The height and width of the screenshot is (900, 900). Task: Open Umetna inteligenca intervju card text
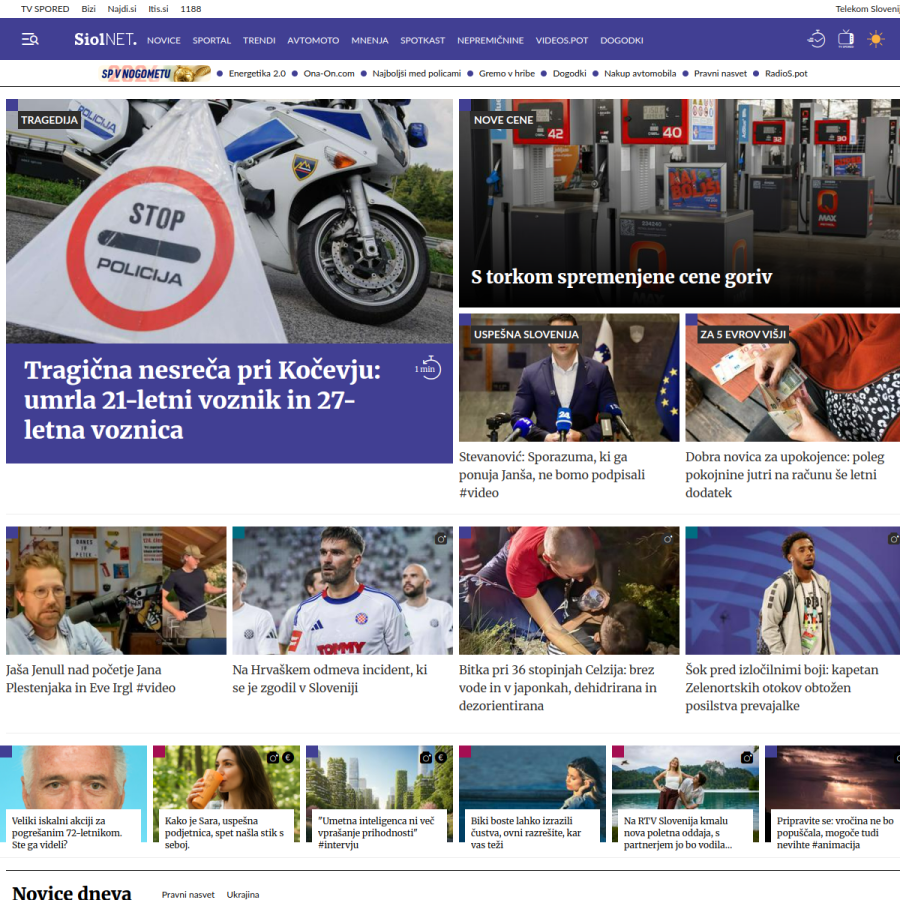pos(376,832)
